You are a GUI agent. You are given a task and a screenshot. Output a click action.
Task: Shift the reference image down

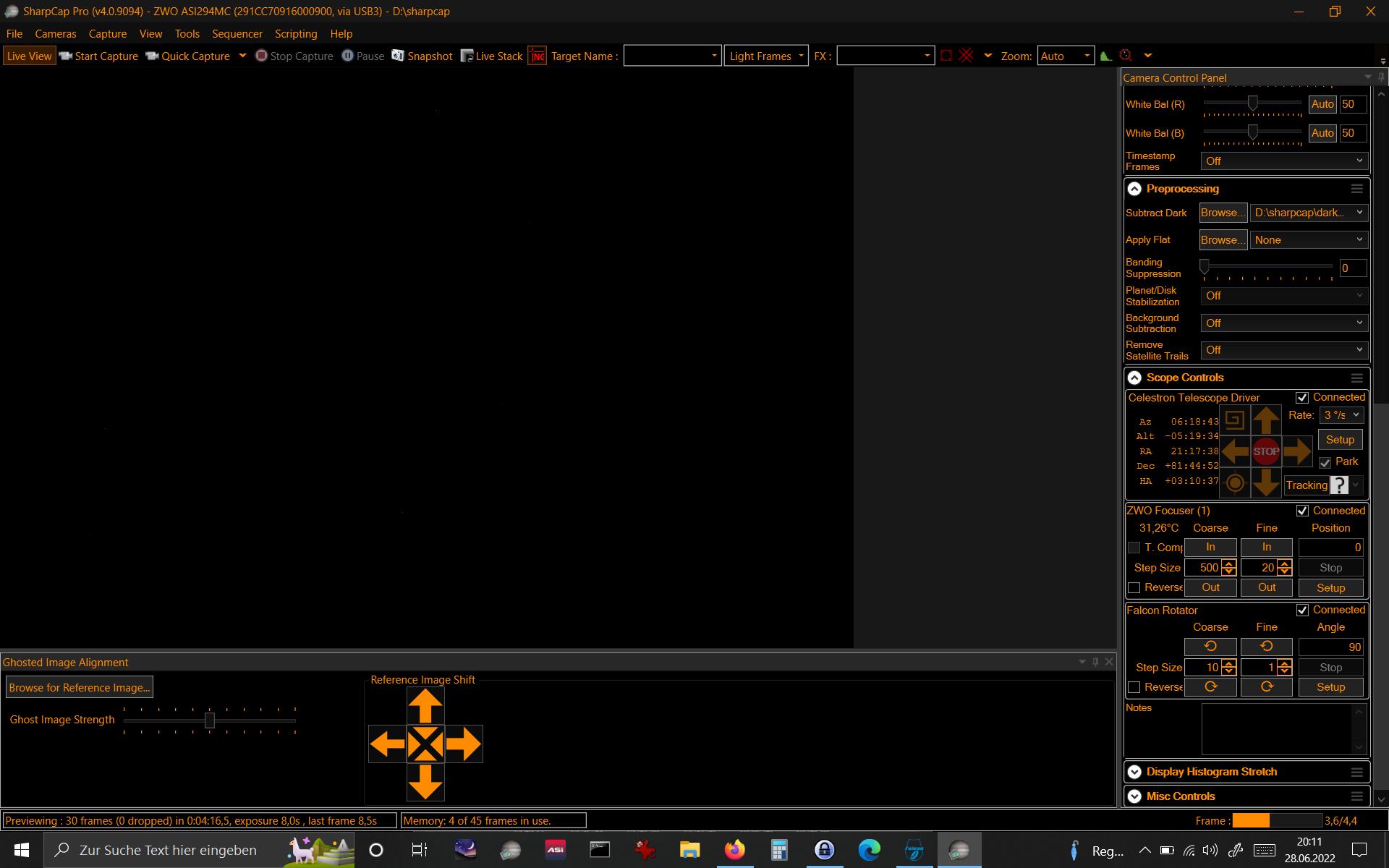(425, 782)
